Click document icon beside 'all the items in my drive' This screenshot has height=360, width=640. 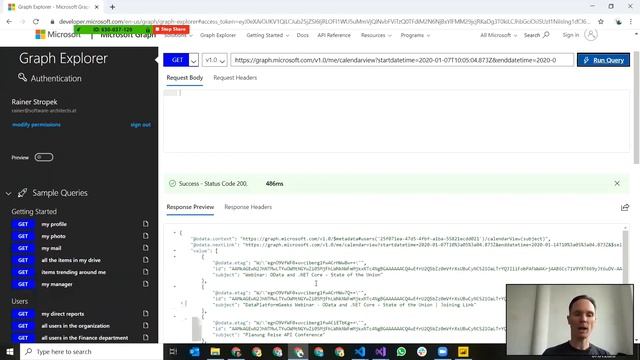[146, 260]
